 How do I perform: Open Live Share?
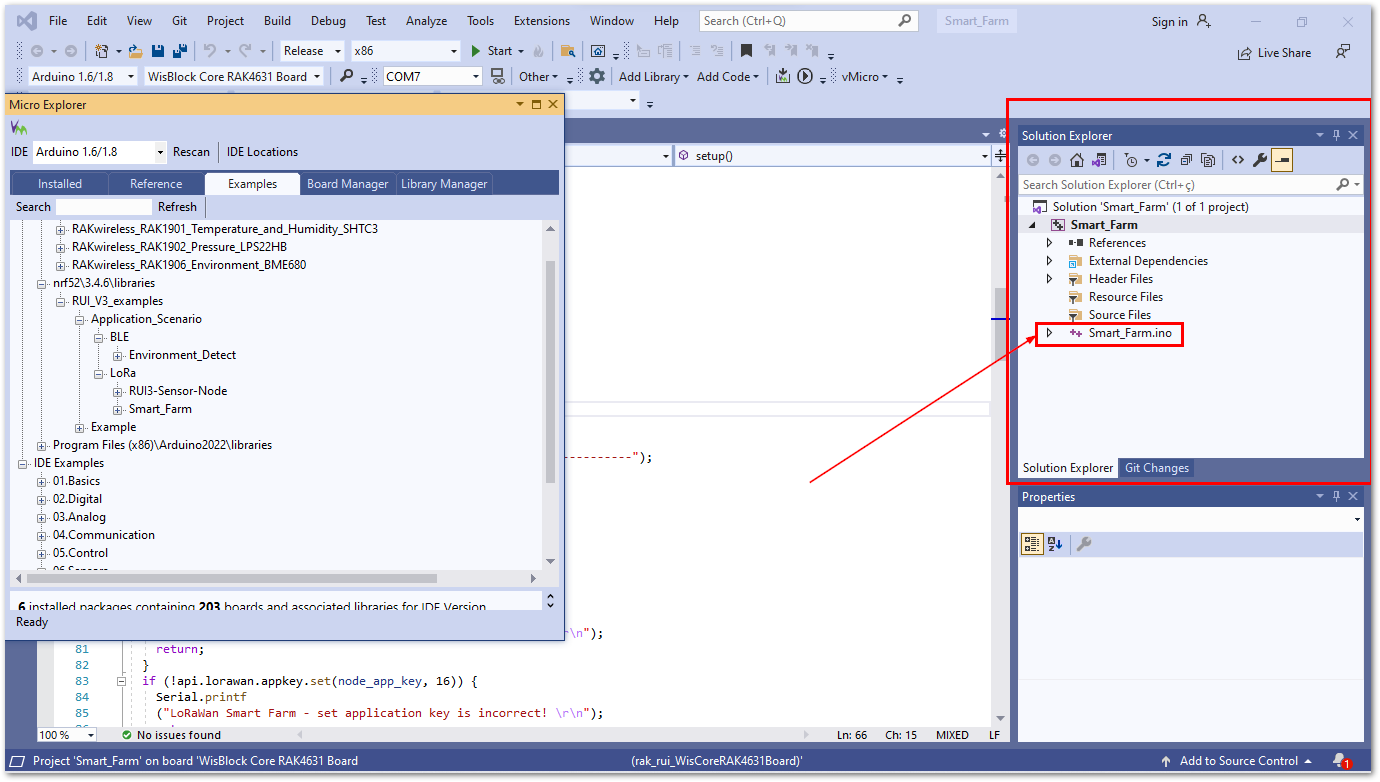click(x=1274, y=53)
